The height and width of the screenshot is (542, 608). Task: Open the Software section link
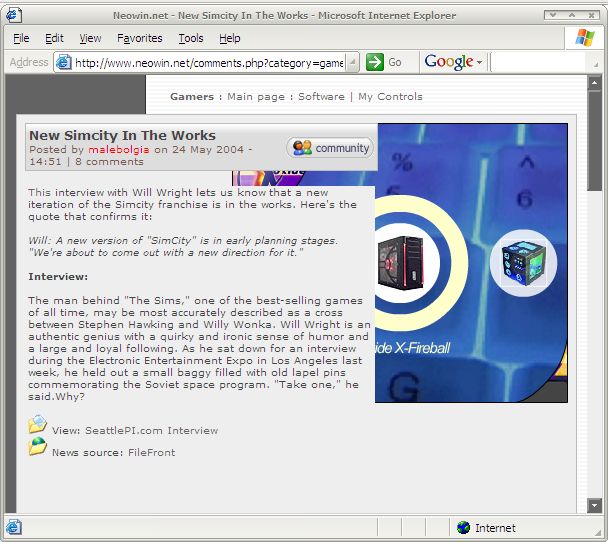[321, 97]
